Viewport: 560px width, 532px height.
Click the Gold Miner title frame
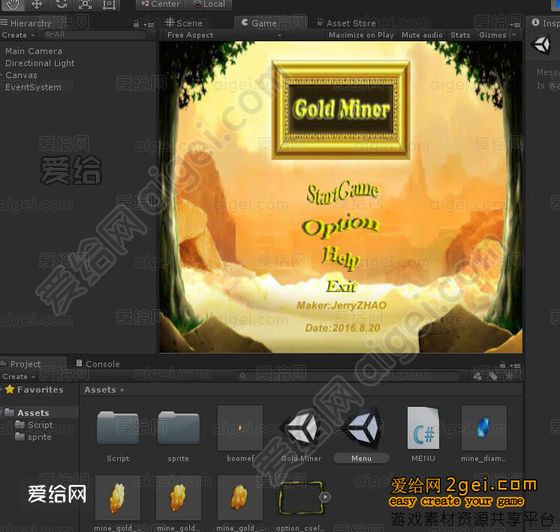coord(341,110)
